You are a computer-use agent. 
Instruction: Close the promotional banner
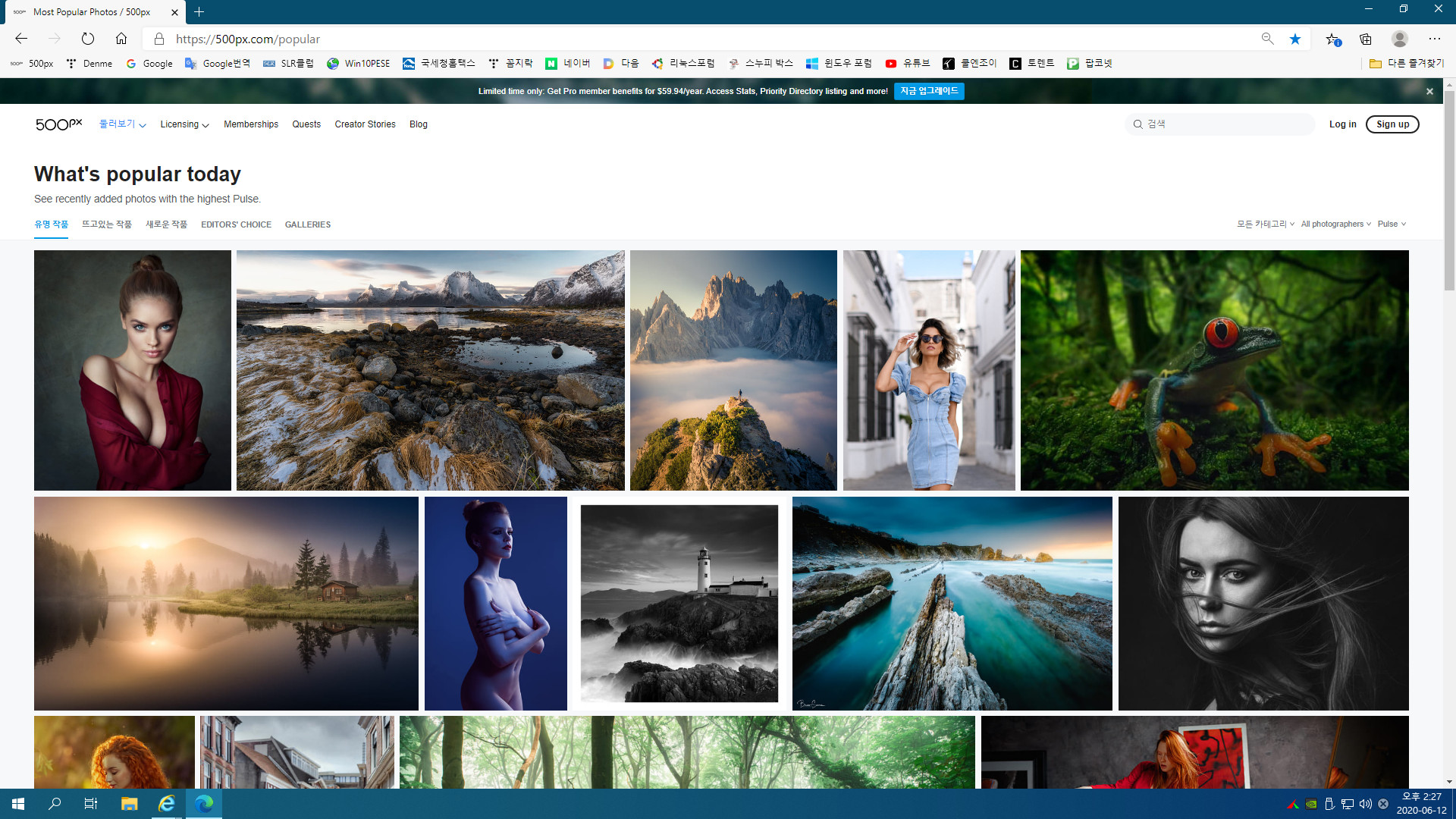[x=1432, y=91]
